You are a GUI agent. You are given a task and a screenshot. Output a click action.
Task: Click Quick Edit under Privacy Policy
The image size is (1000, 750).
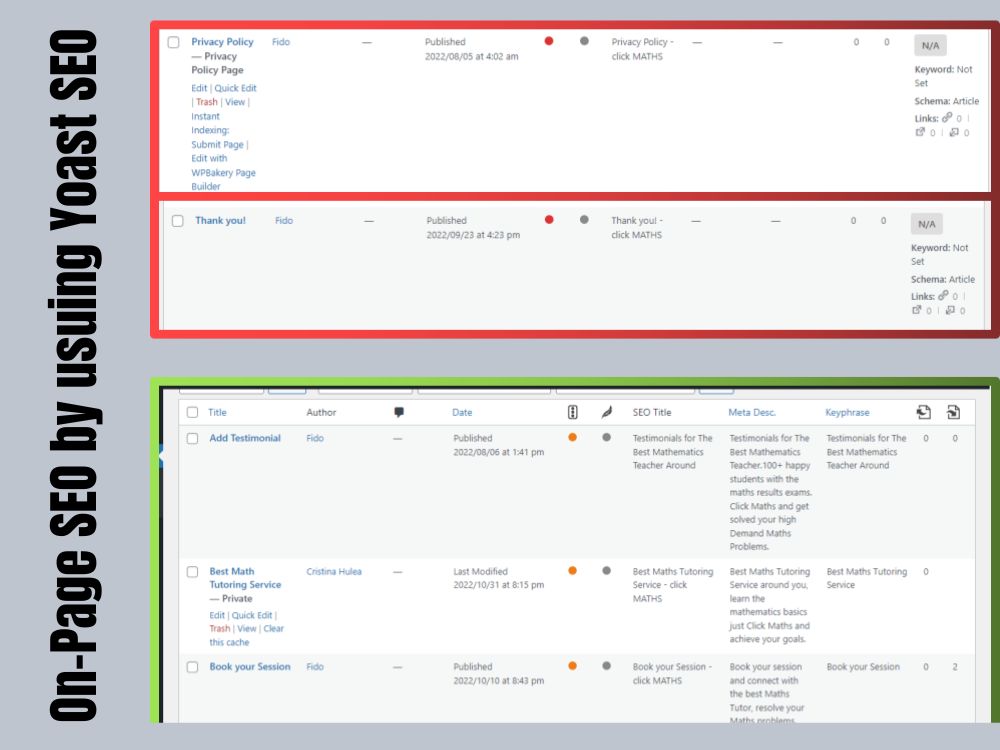pos(235,88)
